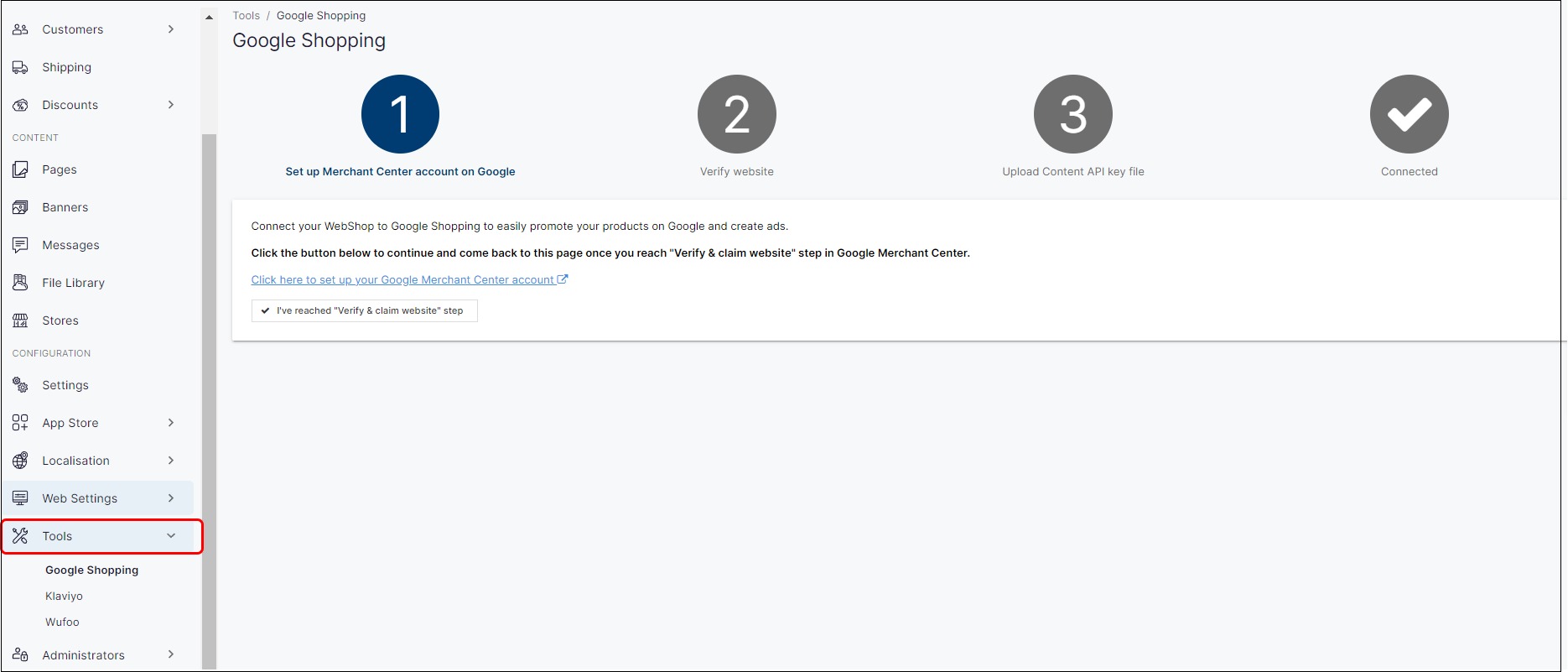Click the Stores storefront icon
Viewport: 1568px width, 672px height.
coord(20,320)
